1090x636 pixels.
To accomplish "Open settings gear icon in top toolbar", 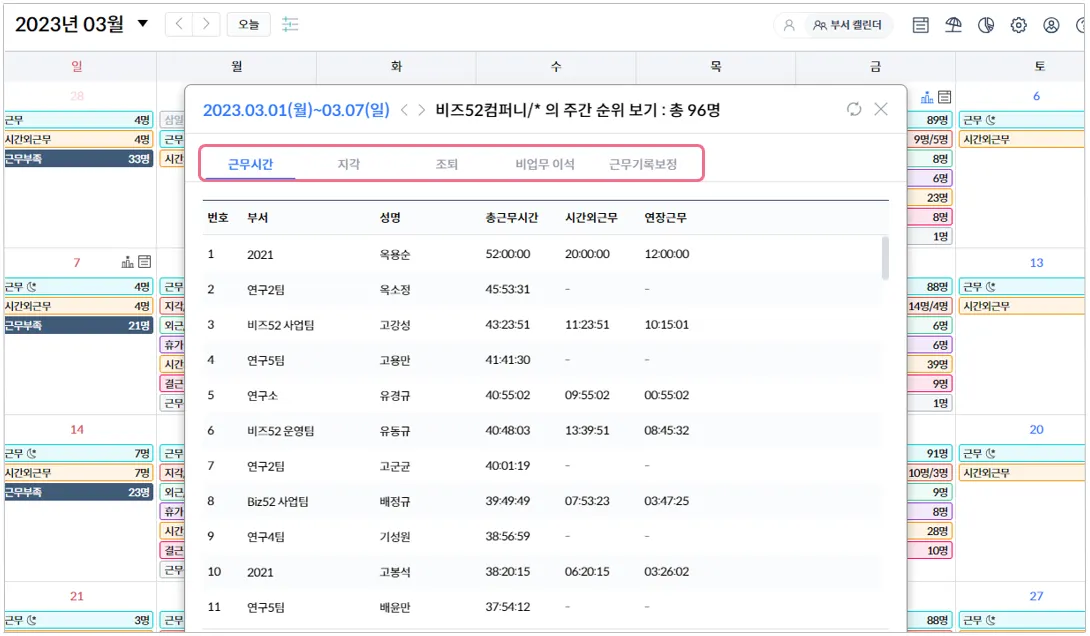I will point(1019,26).
